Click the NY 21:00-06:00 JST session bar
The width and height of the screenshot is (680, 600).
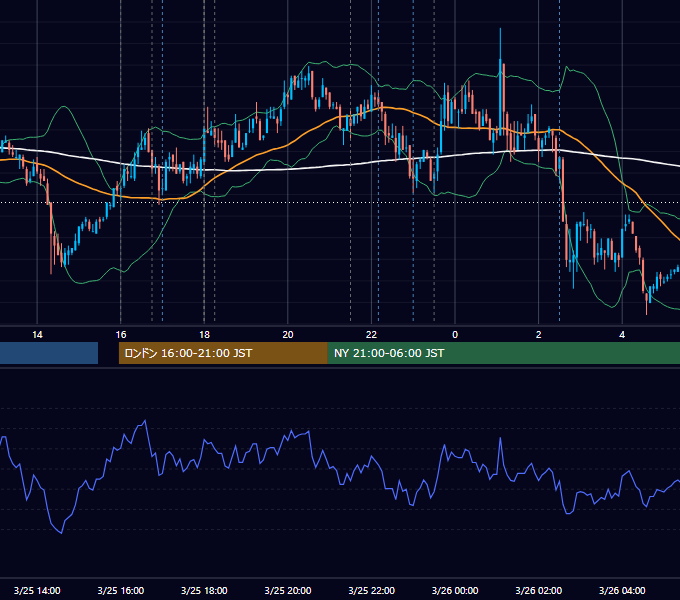pos(503,353)
